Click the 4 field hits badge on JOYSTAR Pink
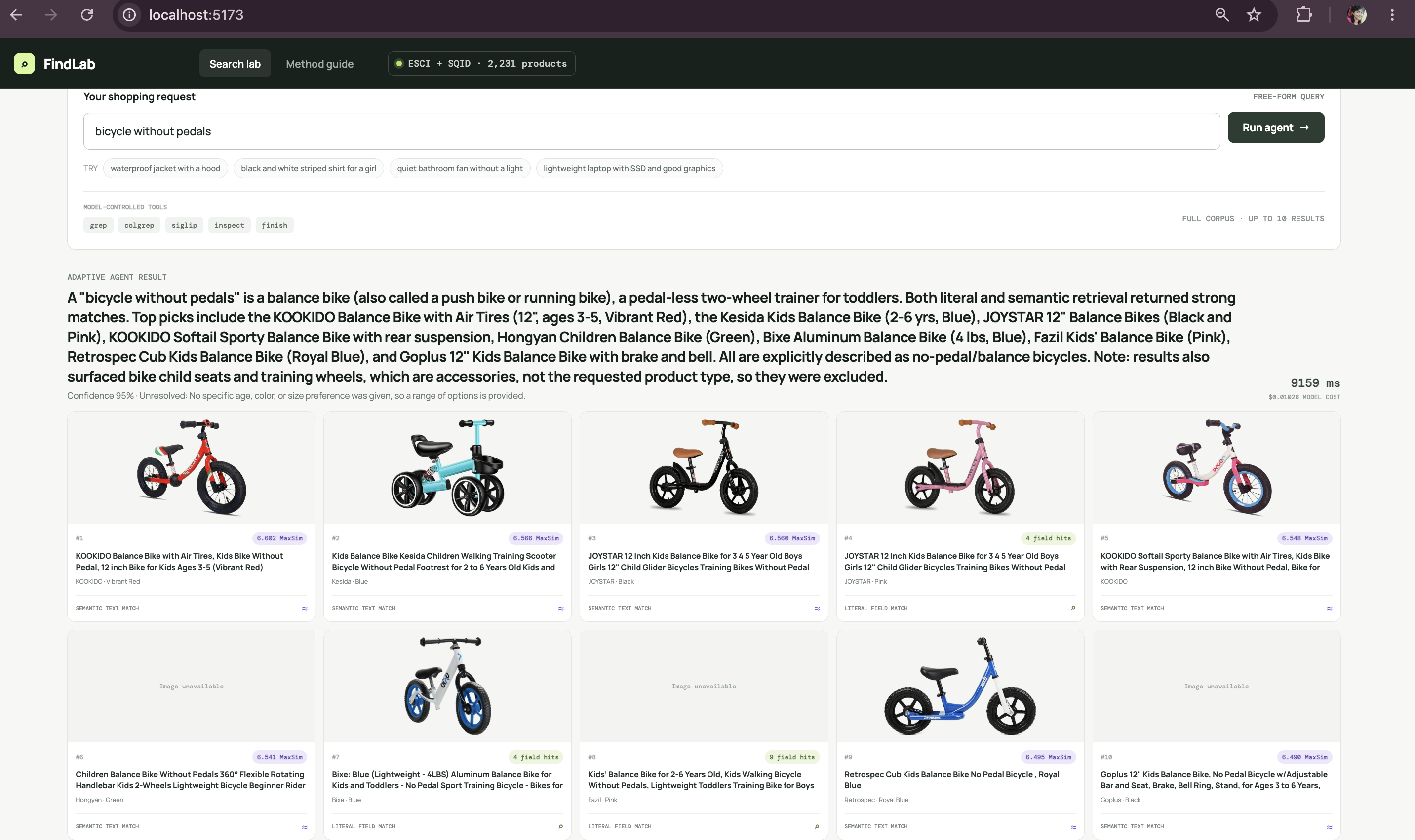The height and width of the screenshot is (840, 1415). click(x=1048, y=538)
